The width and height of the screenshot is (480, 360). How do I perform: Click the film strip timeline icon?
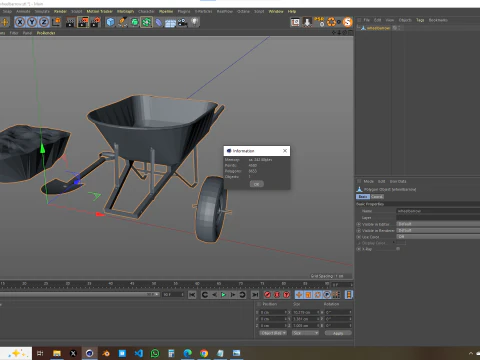tap(349, 295)
